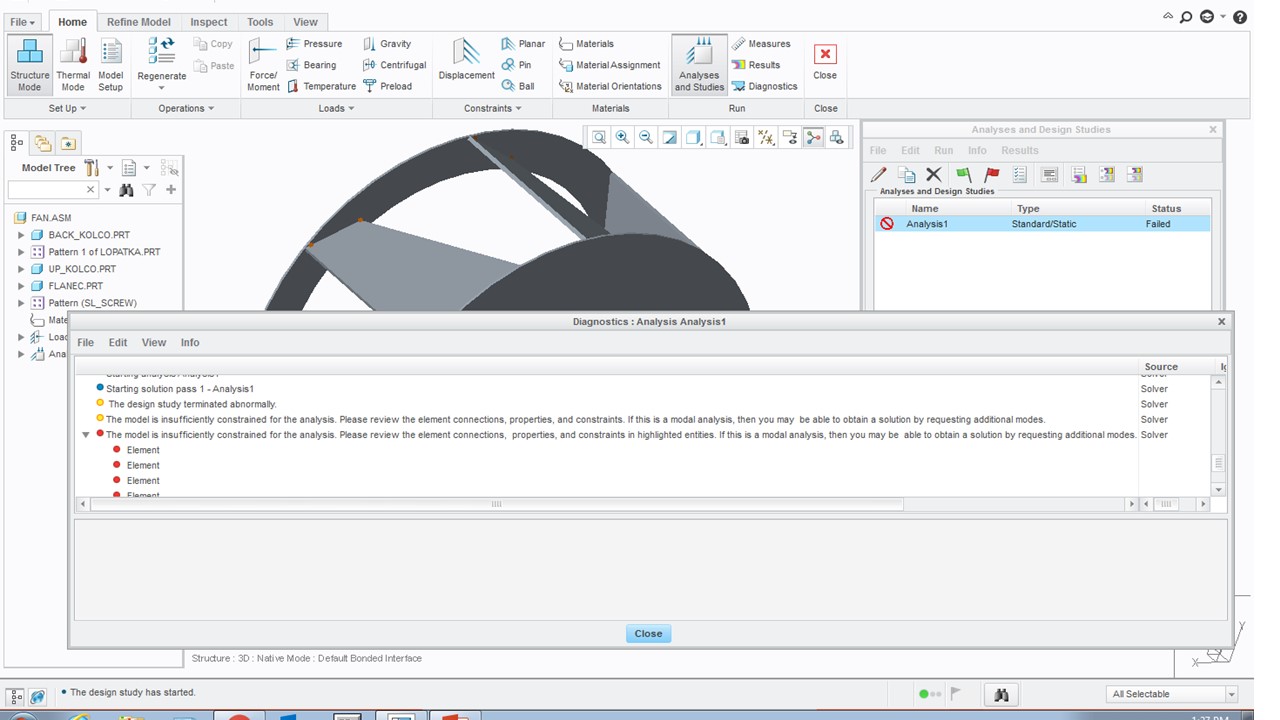The image size is (1280, 720).
Task: Add a Pressure load
Action: (x=314, y=44)
